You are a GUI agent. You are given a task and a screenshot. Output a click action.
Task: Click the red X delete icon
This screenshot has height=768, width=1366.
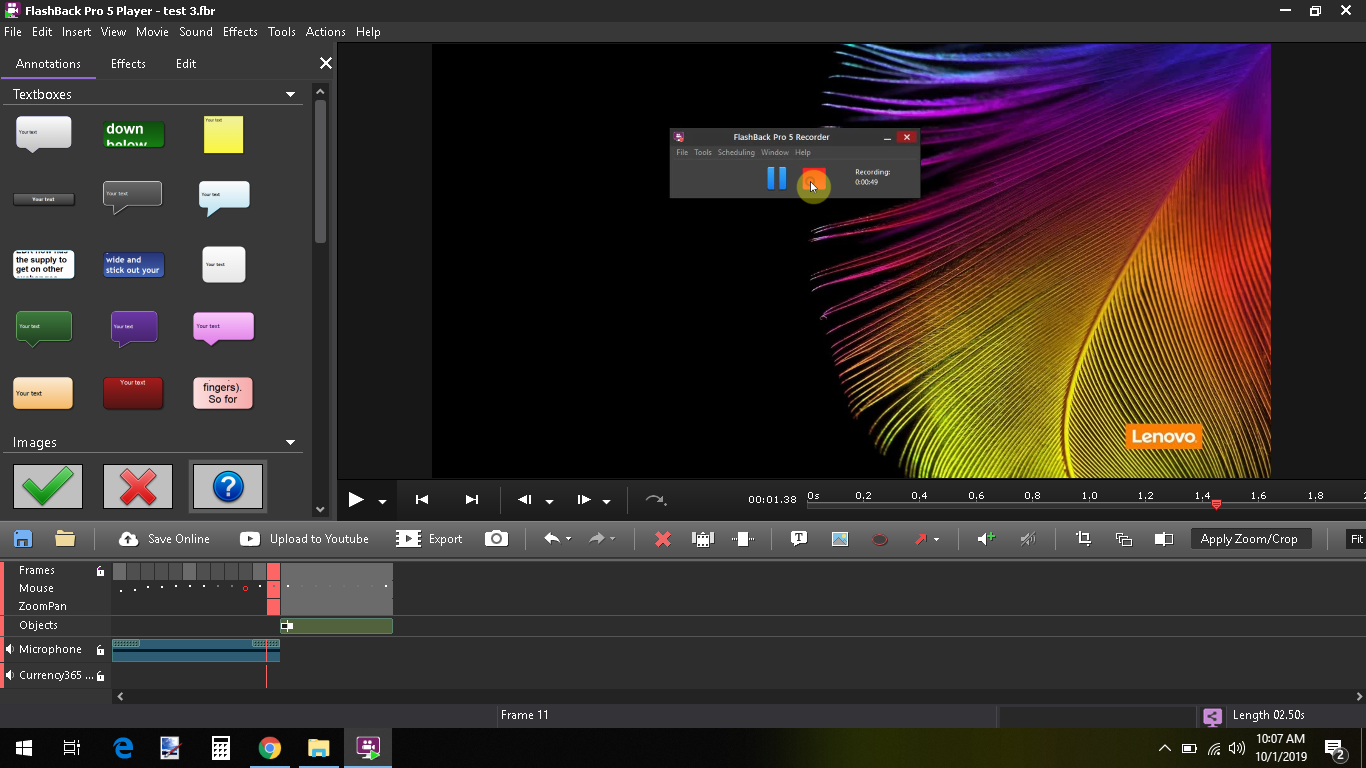662,539
